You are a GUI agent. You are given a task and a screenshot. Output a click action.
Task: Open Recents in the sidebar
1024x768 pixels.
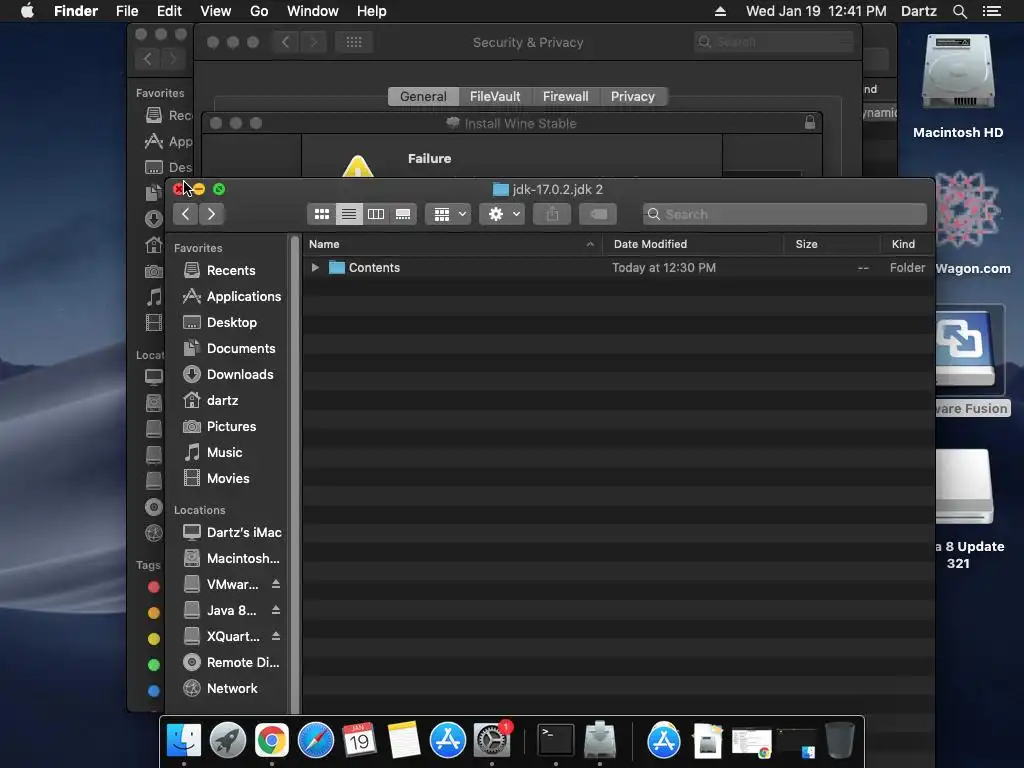[229, 270]
